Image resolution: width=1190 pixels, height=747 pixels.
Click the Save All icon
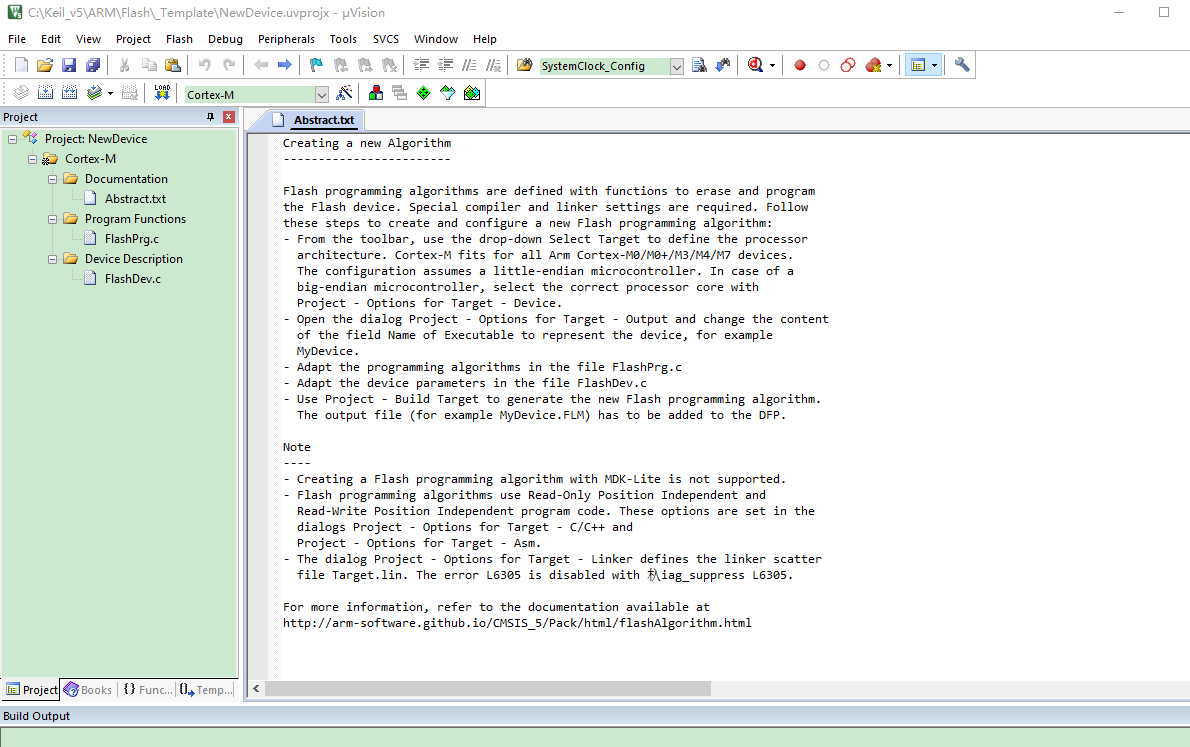point(93,65)
